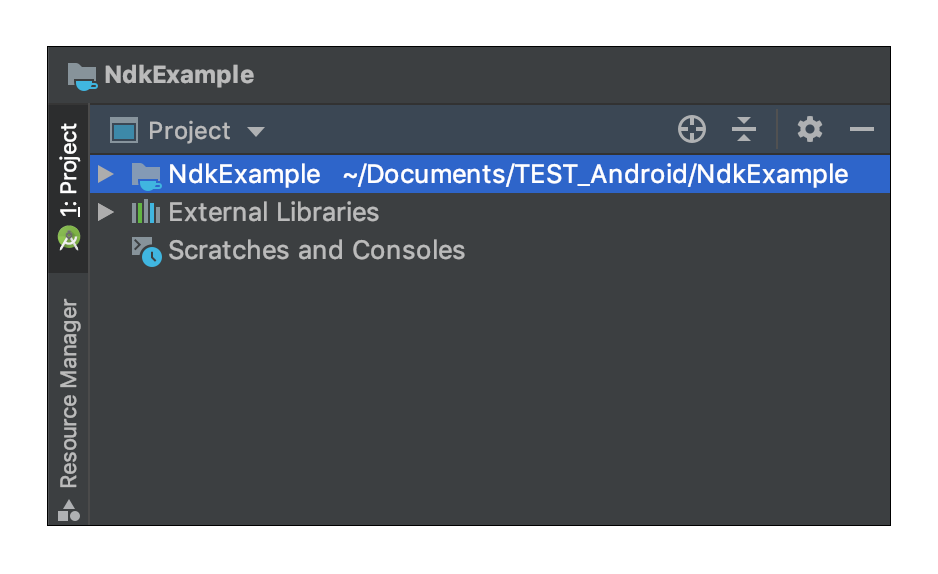Click the NdkExample folder icon in the breadcrumb
This screenshot has width=938, height=574.
click(82, 76)
